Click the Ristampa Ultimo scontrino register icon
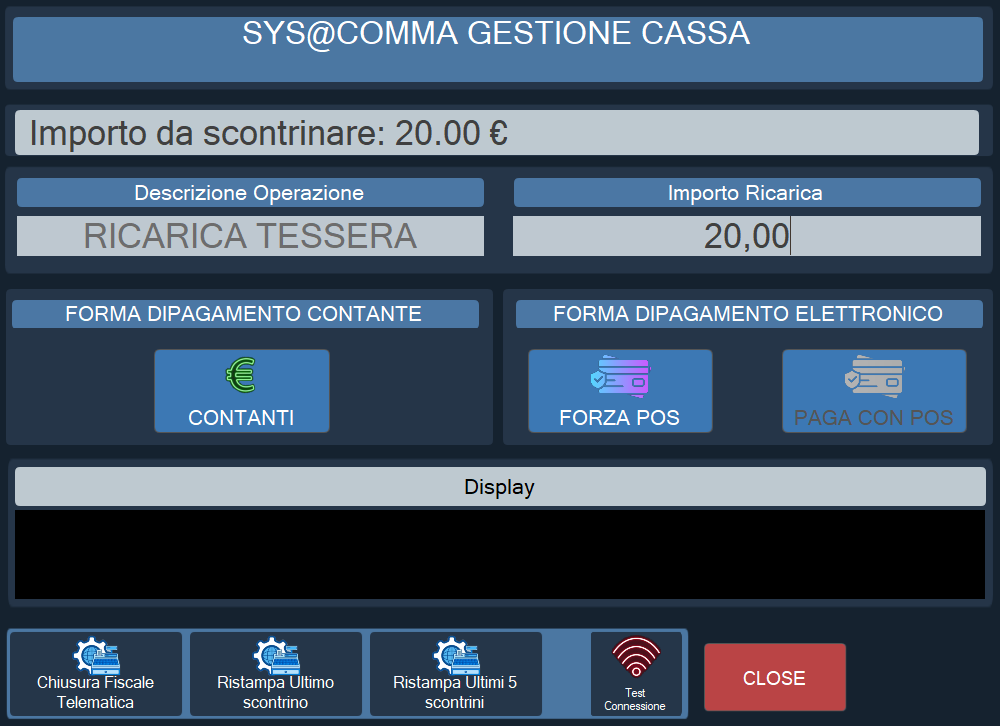The width and height of the screenshot is (1000, 726). click(x=276, y=656)
